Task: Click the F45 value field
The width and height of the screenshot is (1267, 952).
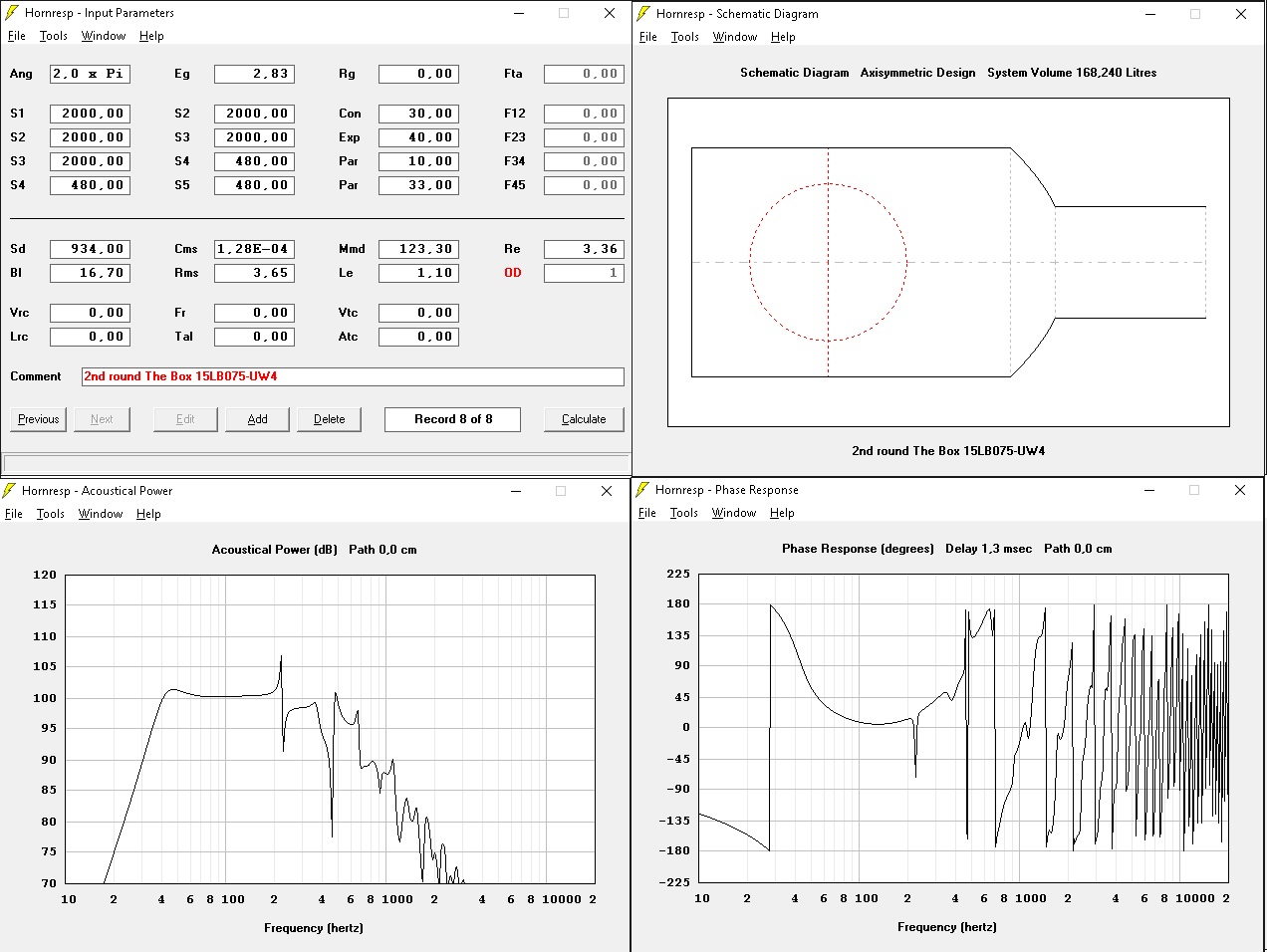Action: [584, 185]
